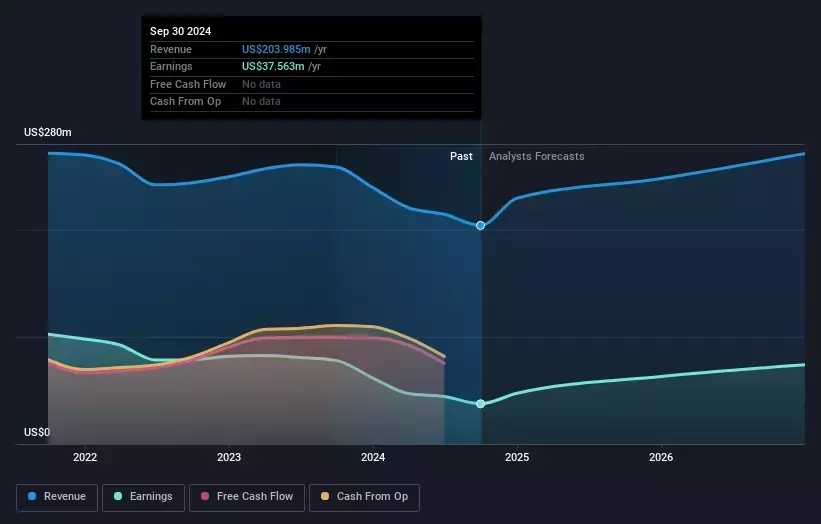
Task: Click the Analysts Forecasts label
Action: click(x=536, y=156)
